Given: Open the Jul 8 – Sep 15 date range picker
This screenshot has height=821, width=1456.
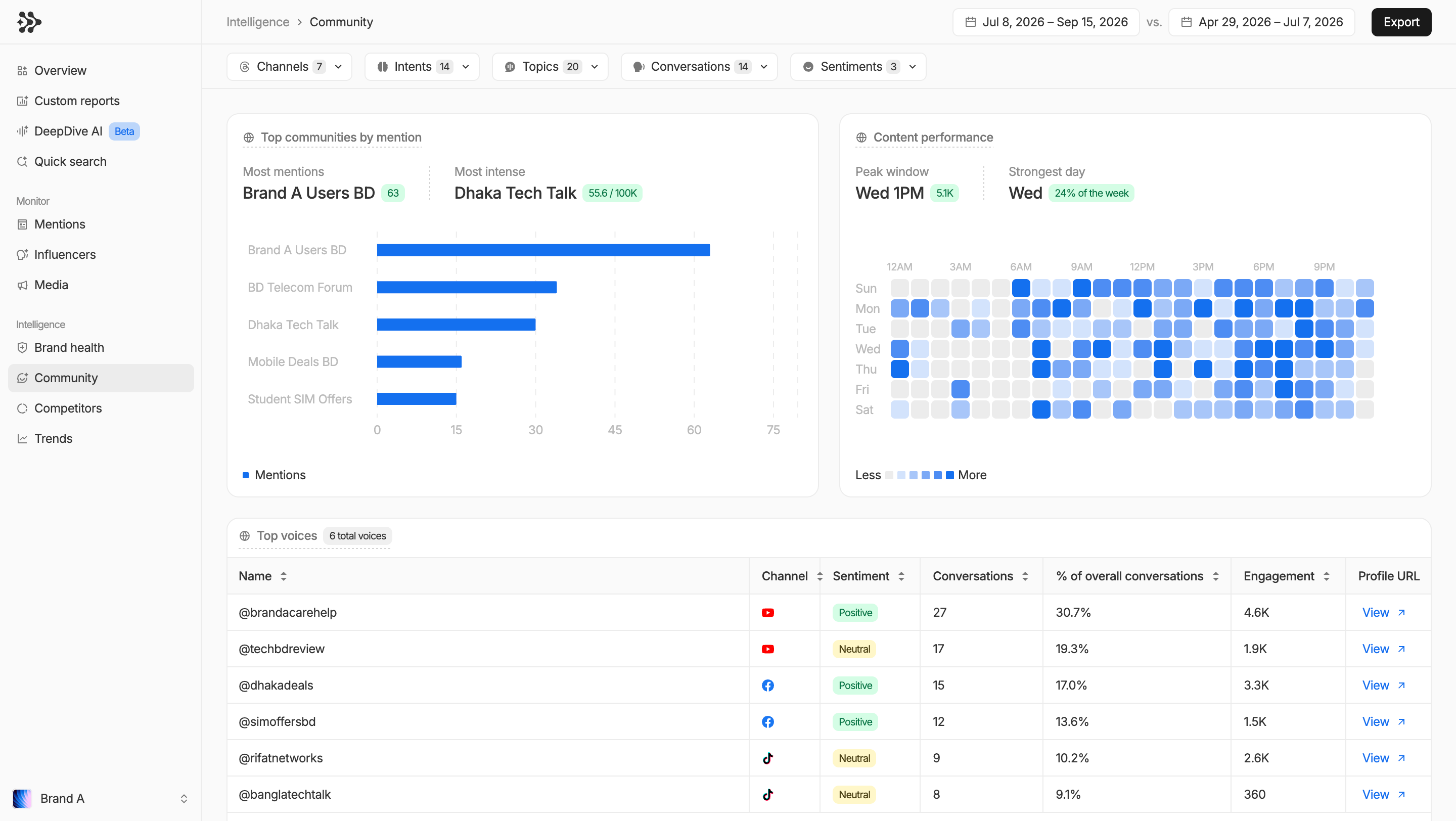Looking at the screenshot, I should point(1045,22).
